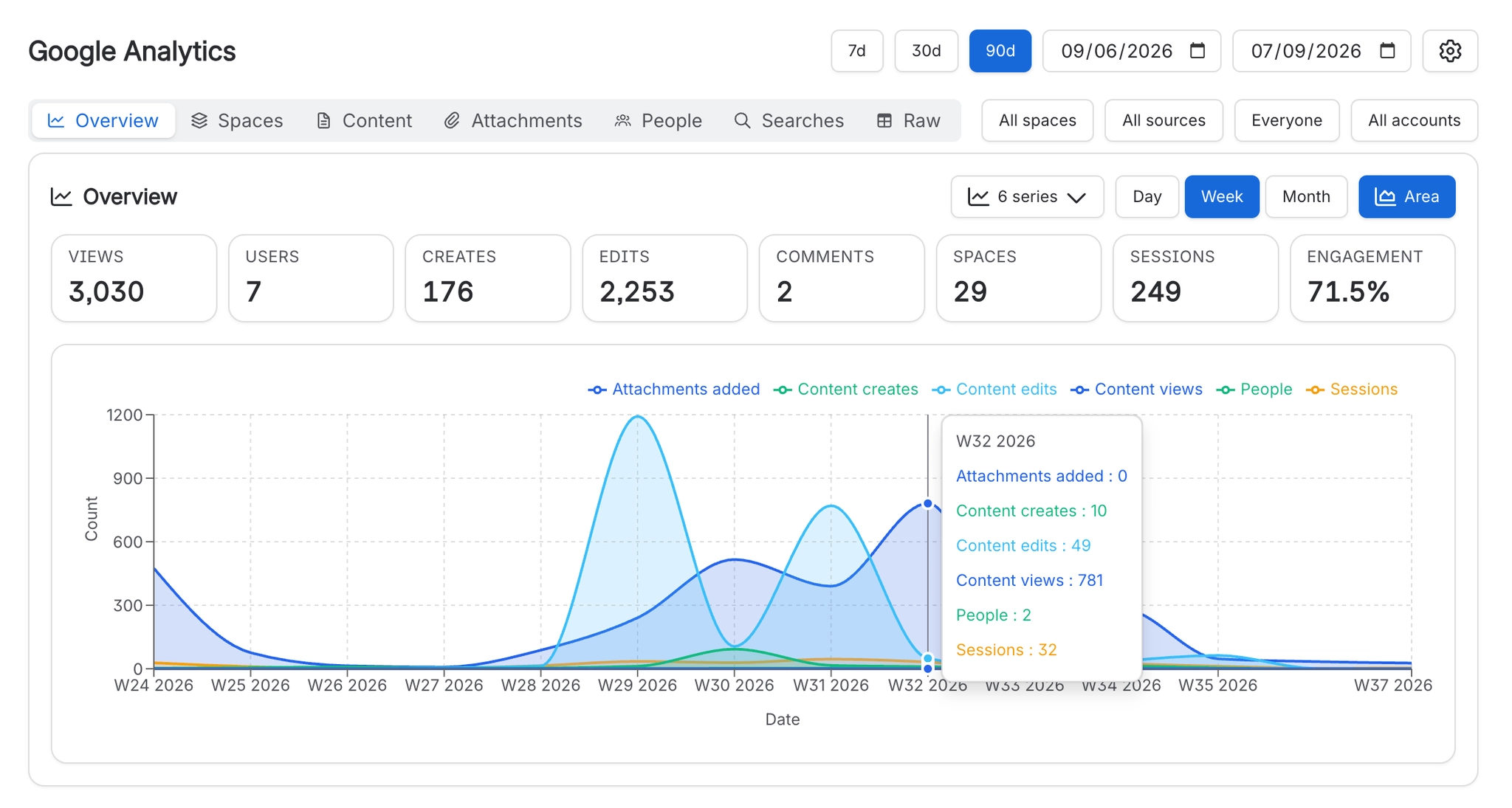Click the Spaces tab layers icon
Screen dimensions: 1512x808
[199, 120]
